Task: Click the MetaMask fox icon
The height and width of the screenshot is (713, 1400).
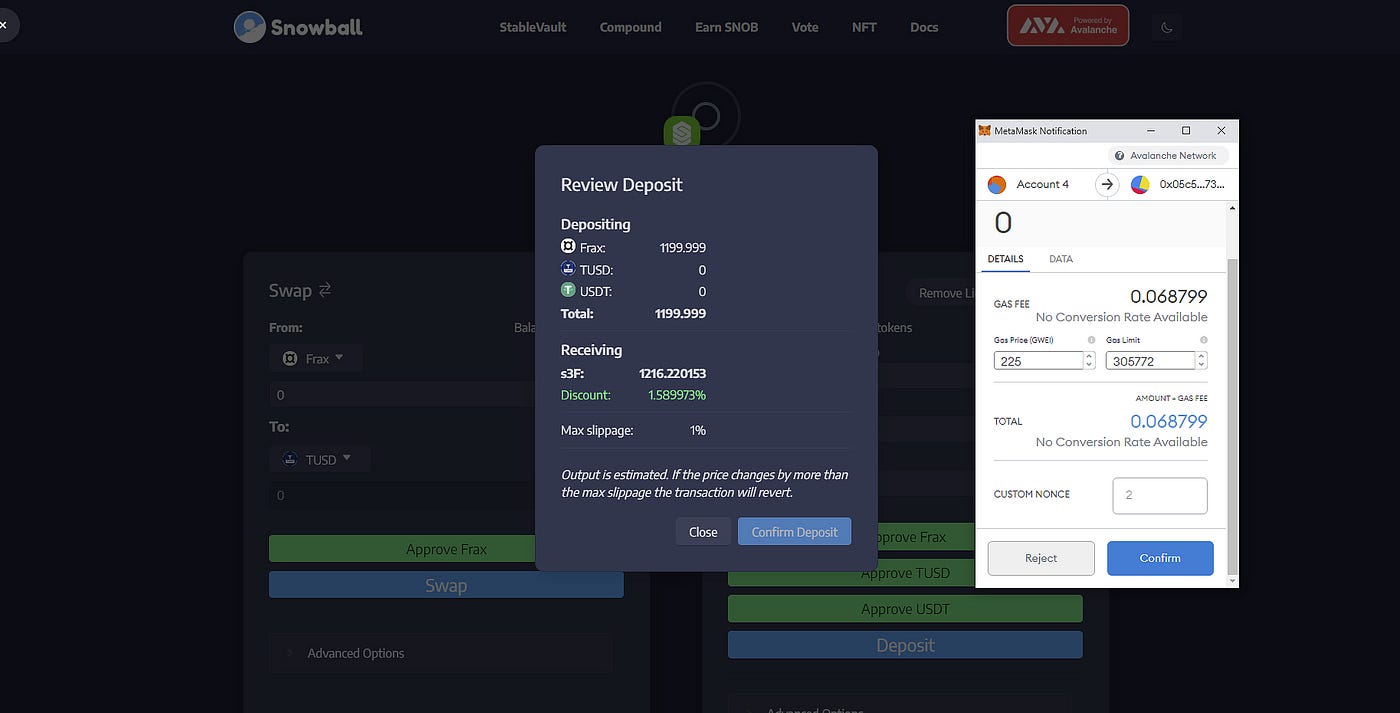Action: click(984, 131)
